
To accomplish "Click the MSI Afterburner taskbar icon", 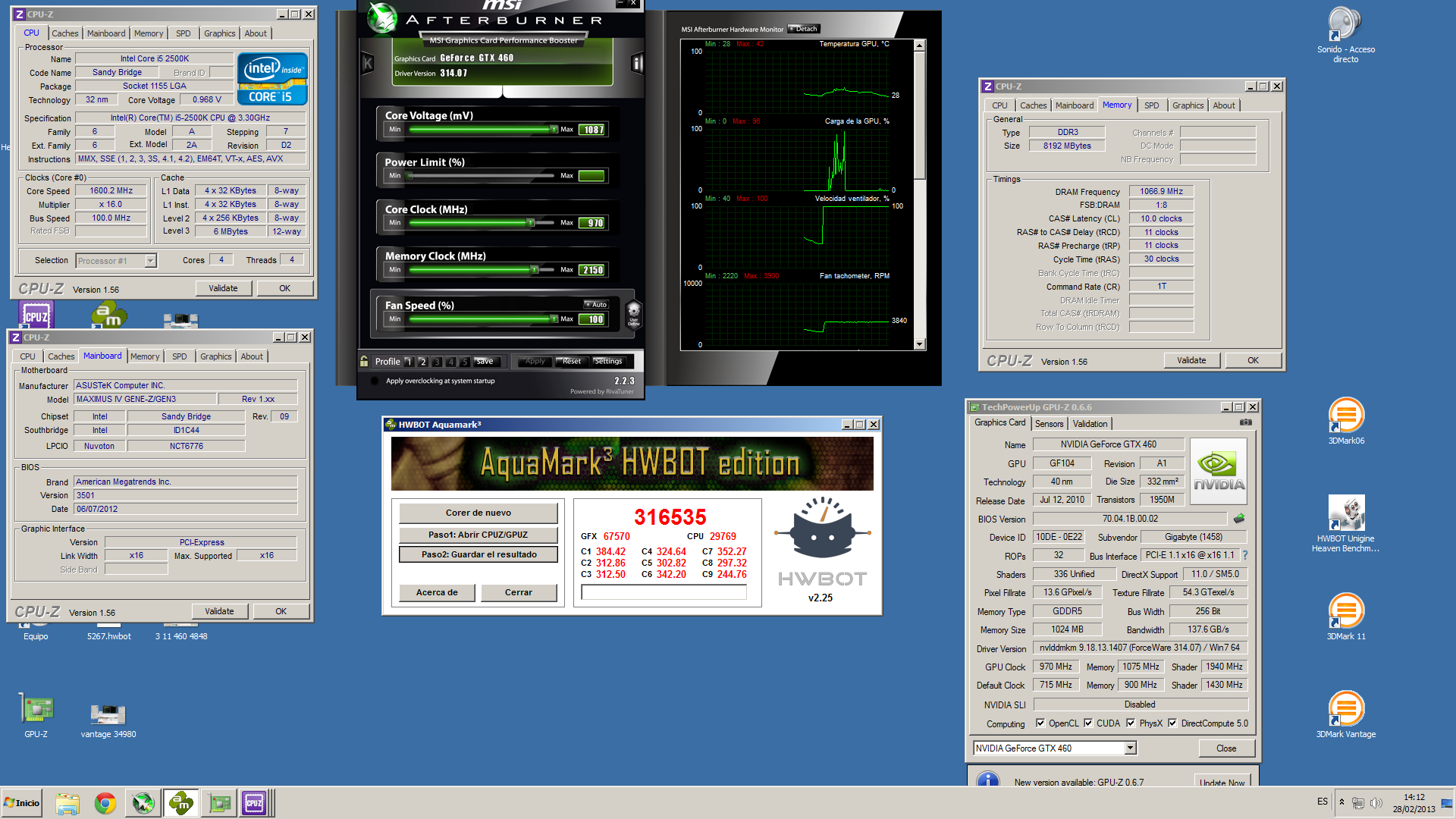I will [x=143, y=803].
